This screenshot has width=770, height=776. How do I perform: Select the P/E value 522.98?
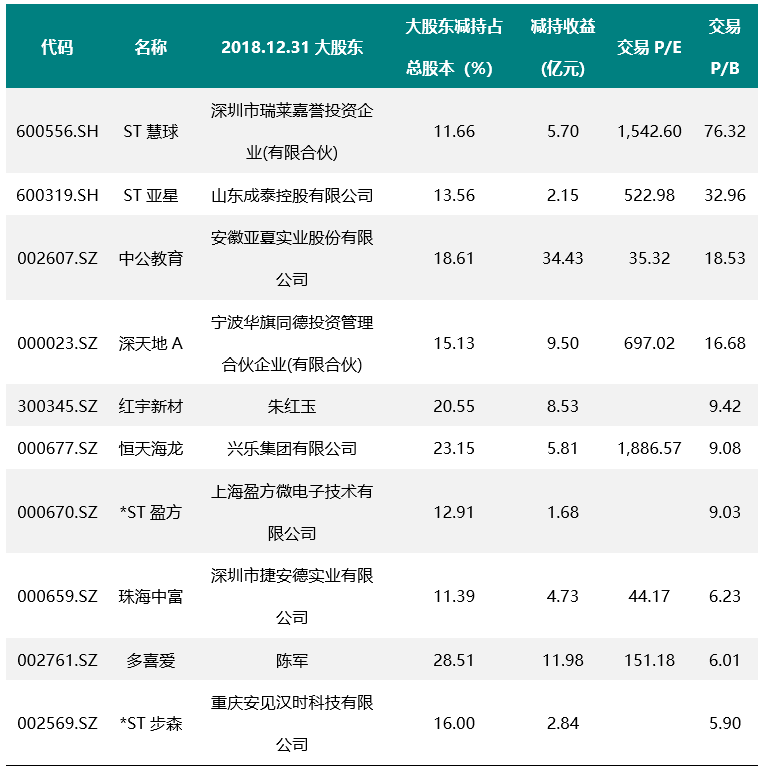tap(649, 195)
